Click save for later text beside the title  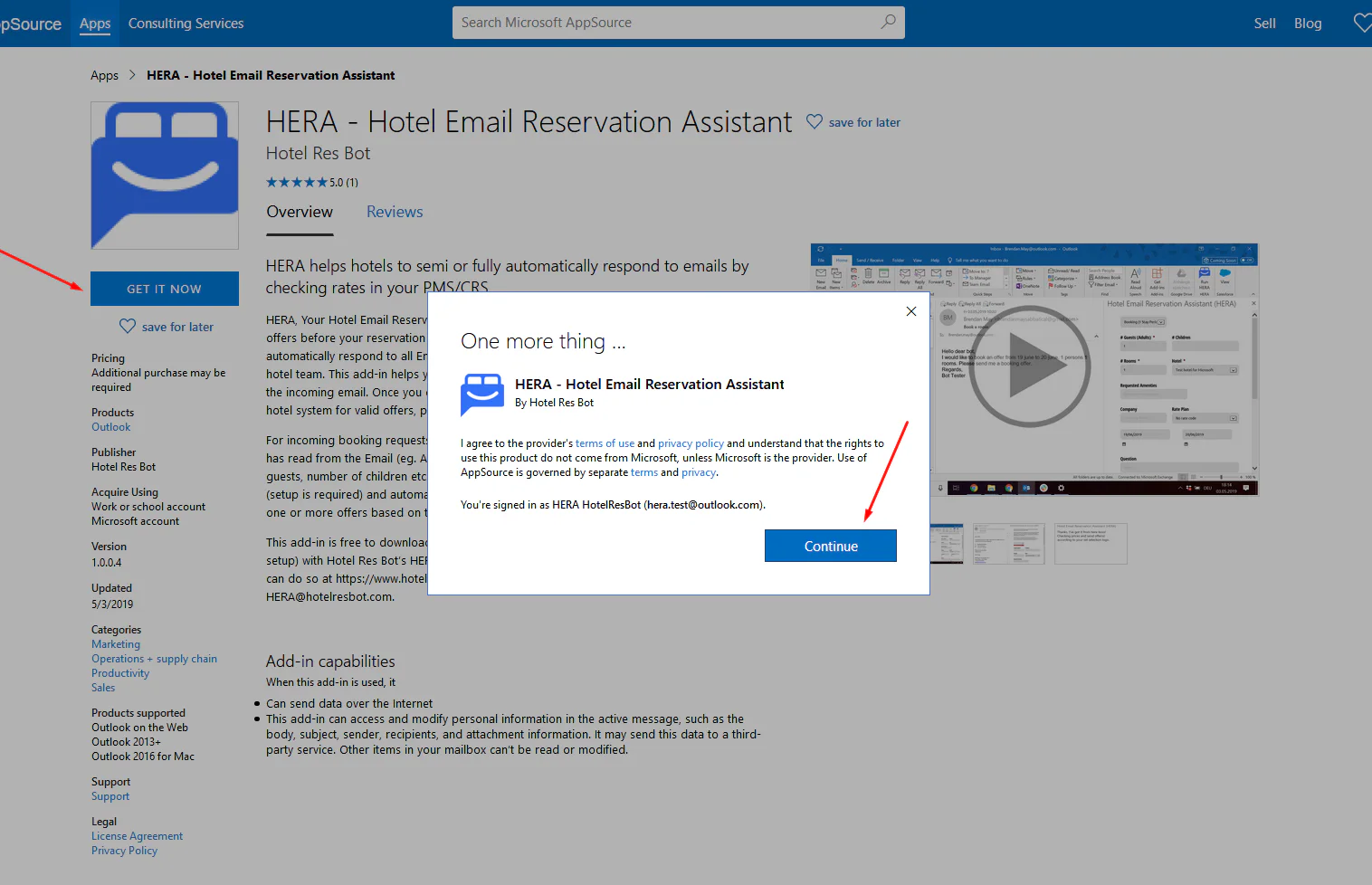pyautogui.click(x=864, y=122)
